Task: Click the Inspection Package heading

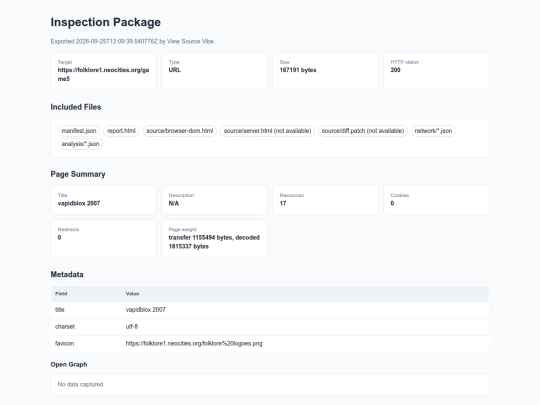Action: pyautogui.click(x=106, y=22)
